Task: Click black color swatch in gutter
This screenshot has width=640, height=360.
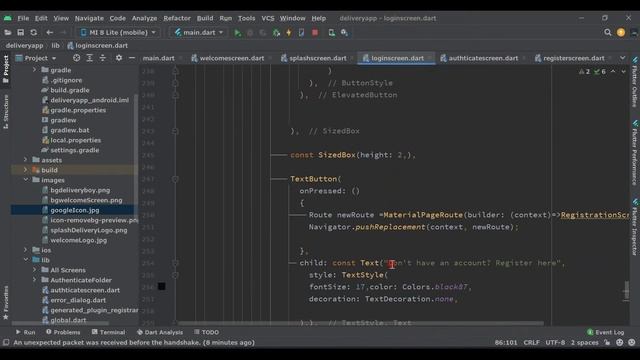Action: point(162,287)
